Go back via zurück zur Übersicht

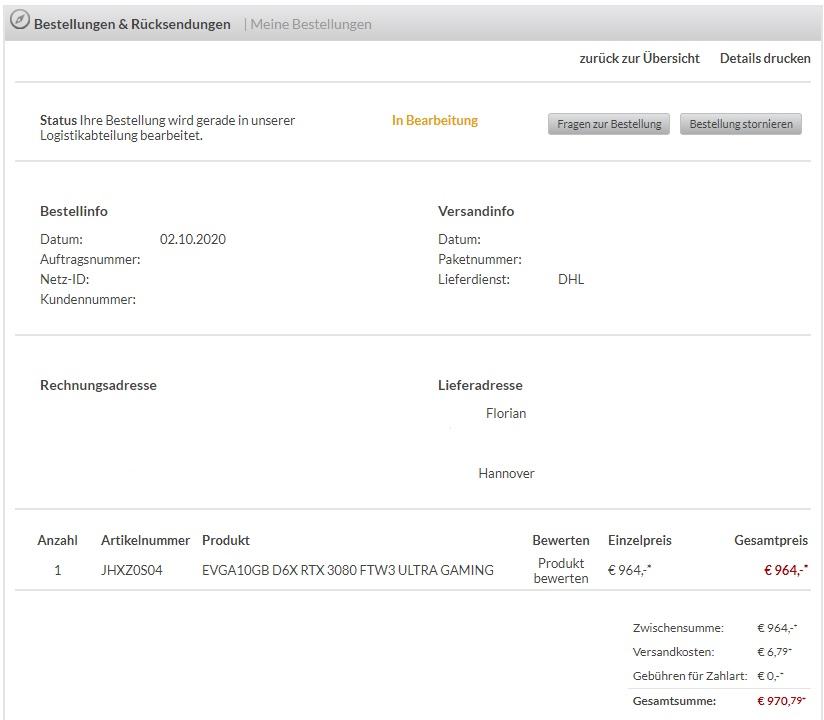[x=639, y=58]
